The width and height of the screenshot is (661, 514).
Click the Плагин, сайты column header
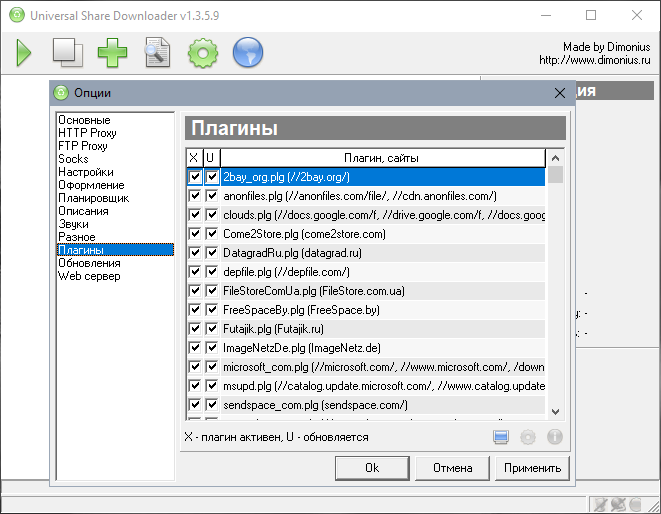[x=382, y=158]
